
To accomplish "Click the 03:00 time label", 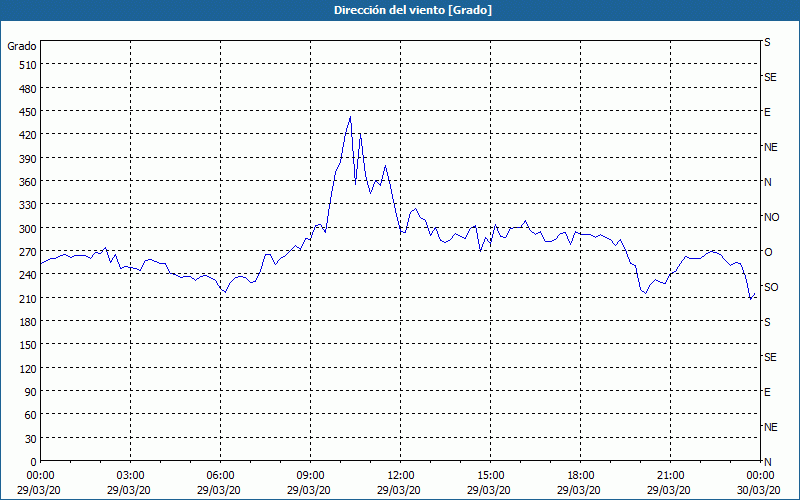I will click(x=130, y=476).
